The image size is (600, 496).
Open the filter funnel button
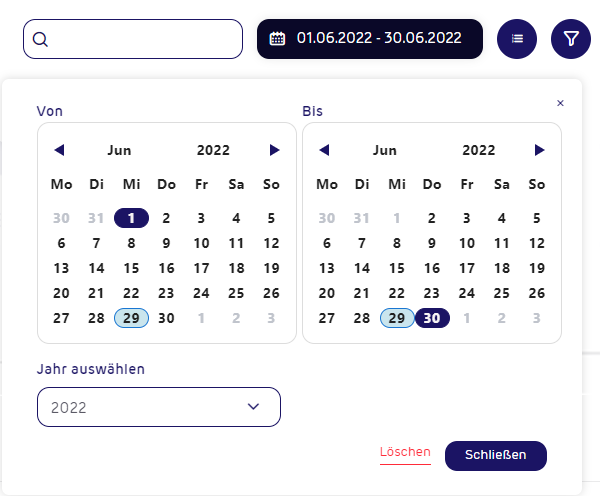571,39
